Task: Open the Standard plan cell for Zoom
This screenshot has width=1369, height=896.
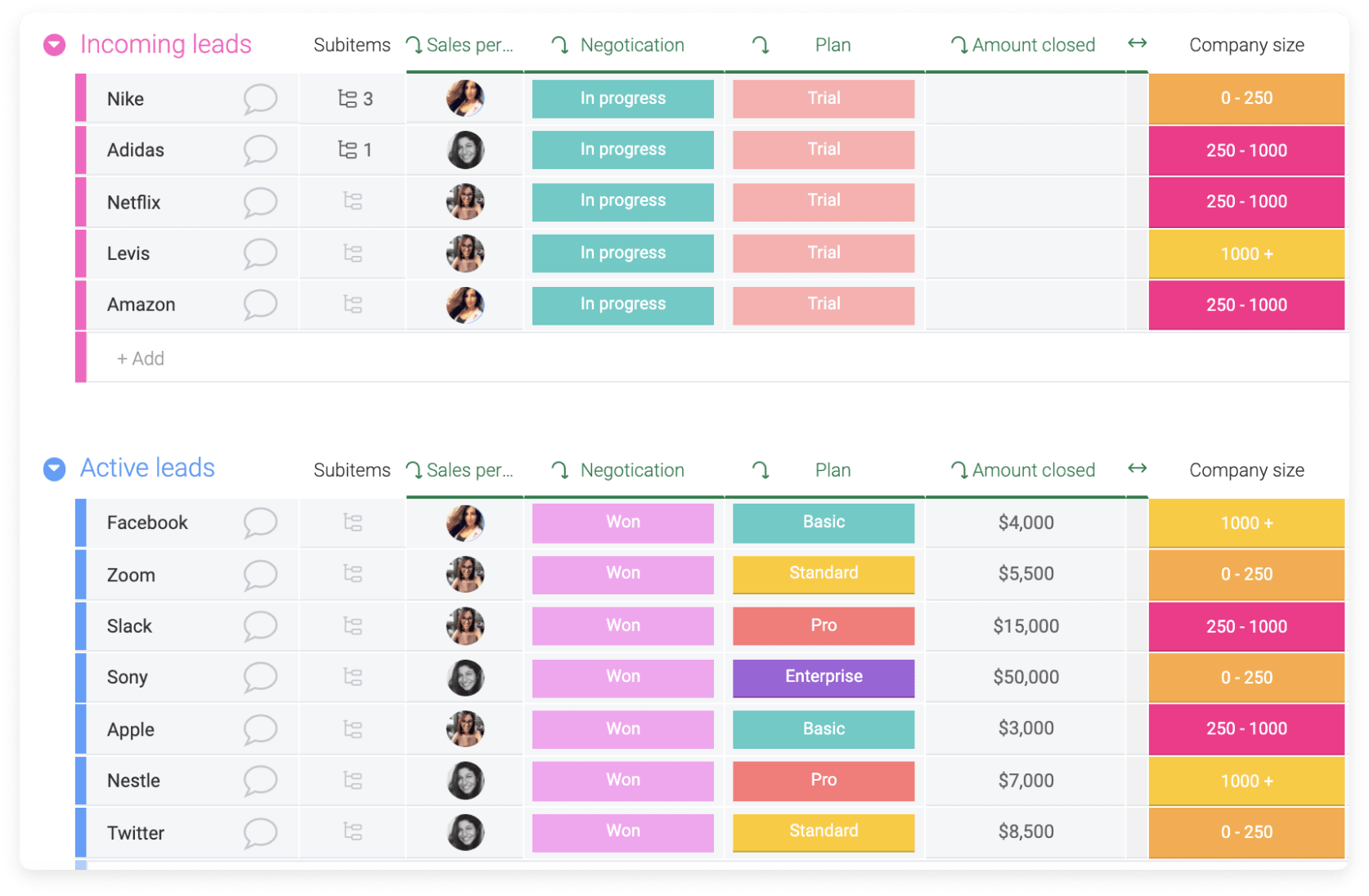Action: point(824,574)
